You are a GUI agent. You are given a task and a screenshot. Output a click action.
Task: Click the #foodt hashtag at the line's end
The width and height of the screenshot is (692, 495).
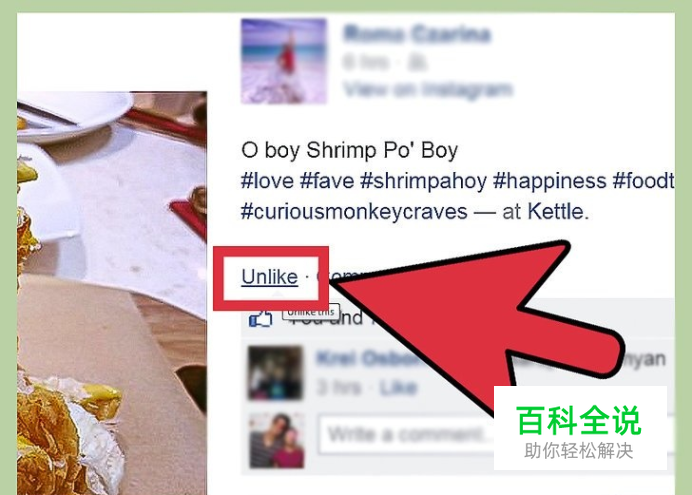tap(643, 181)
